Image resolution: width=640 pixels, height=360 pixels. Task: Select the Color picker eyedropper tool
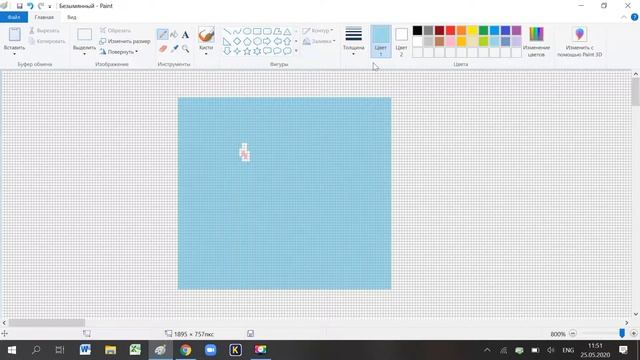point(174,49)
